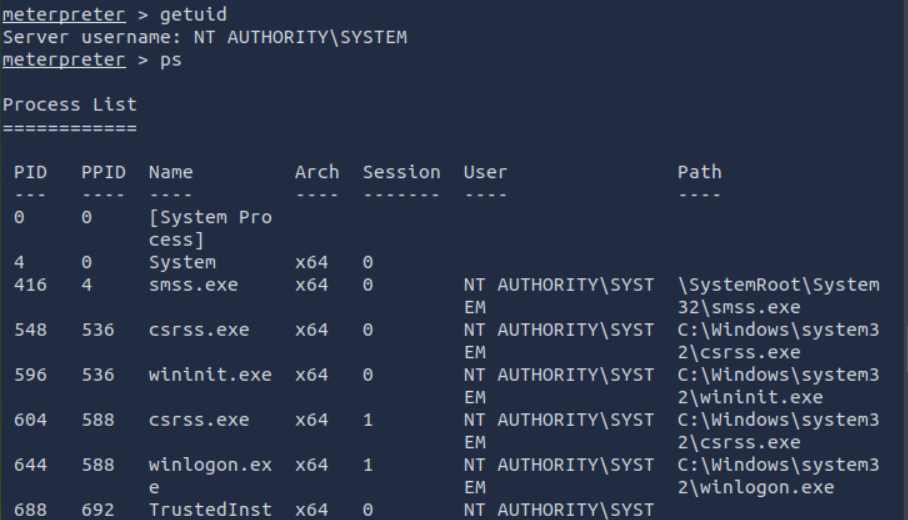Click x64 arch in wininit.exe row

pyautogui.click(x=312, y=375)
